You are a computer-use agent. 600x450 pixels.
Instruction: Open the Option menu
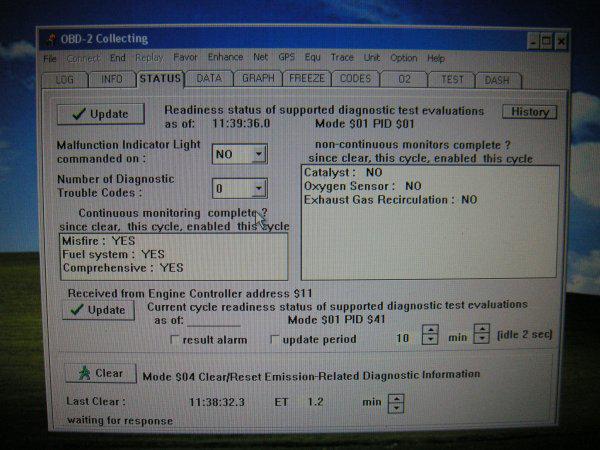[x=404, y=58]
